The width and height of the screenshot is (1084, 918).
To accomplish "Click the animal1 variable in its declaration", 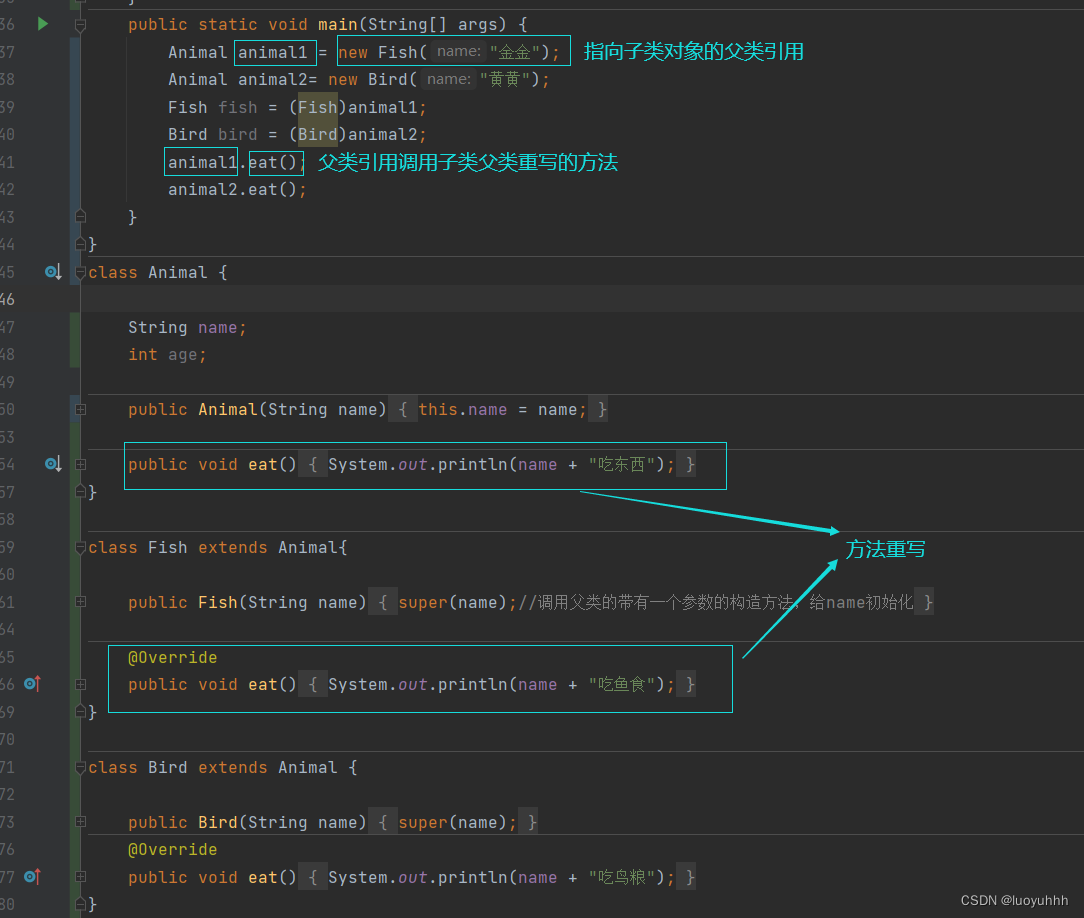I will point(272,53).
